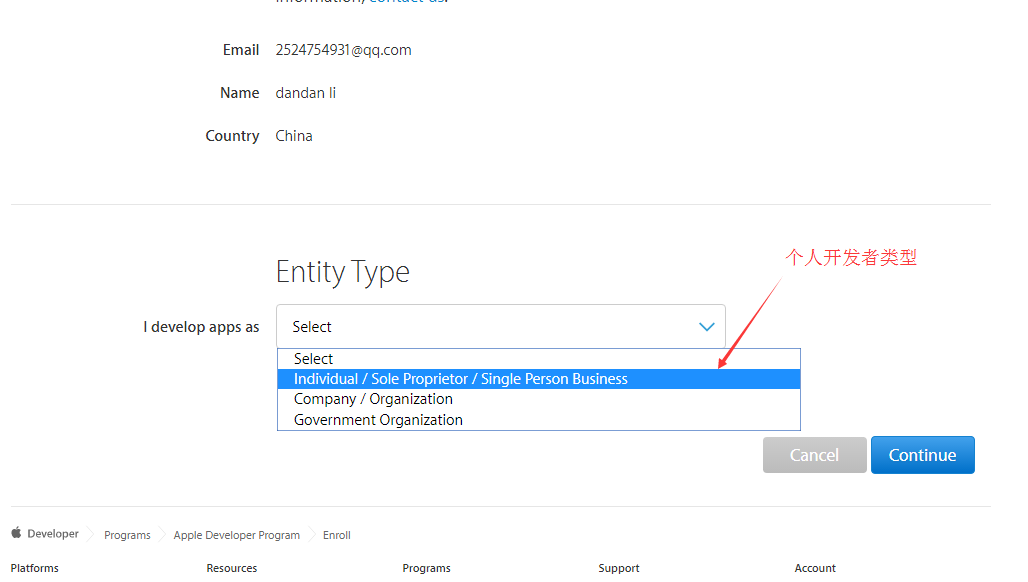This screenshot has height=582, width=1028.
Task: Pick Company / Organization from the list
Action: pyautogui.click(x=373, y=399)
